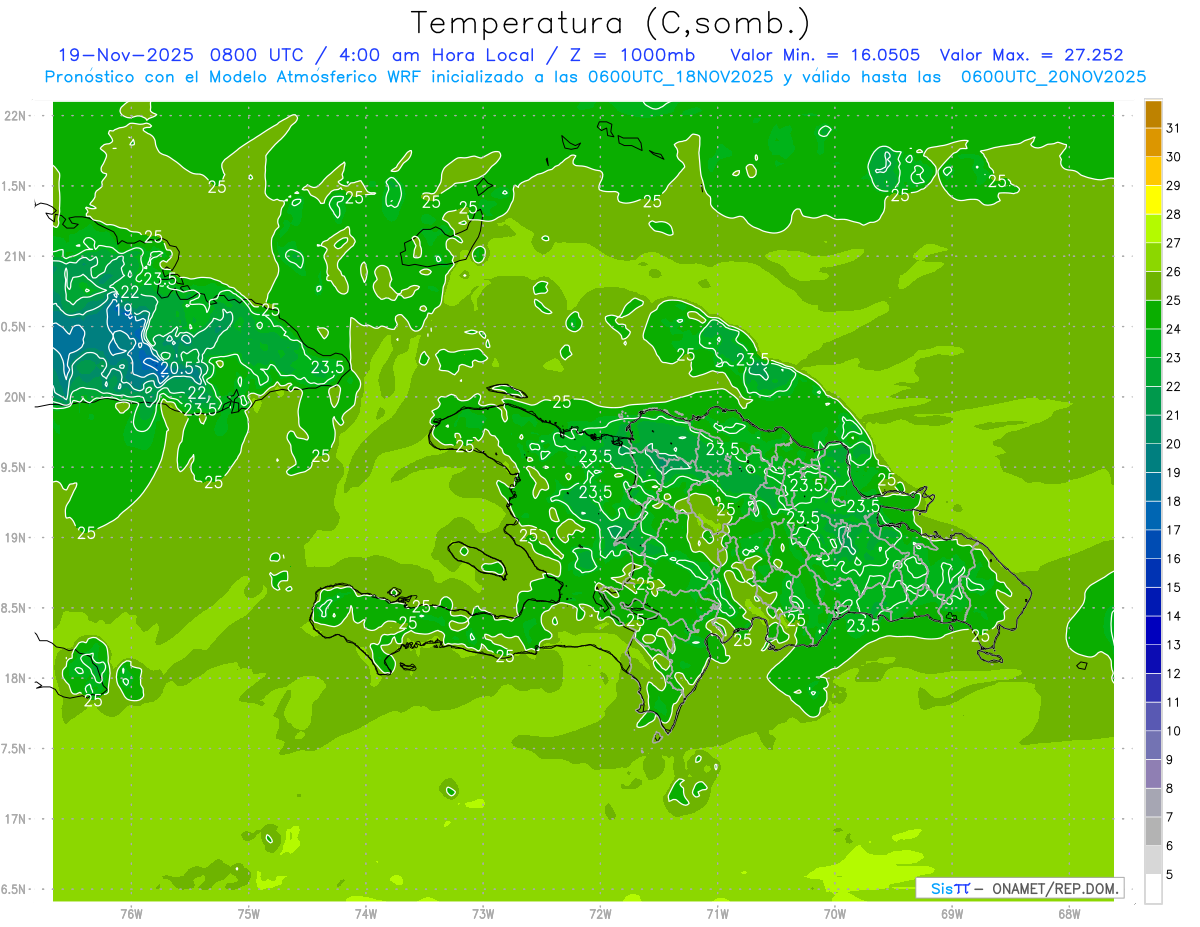Click the '19N' latitude axis label
The width and height of the screenshot is (1200, 927).
[15, 538]
